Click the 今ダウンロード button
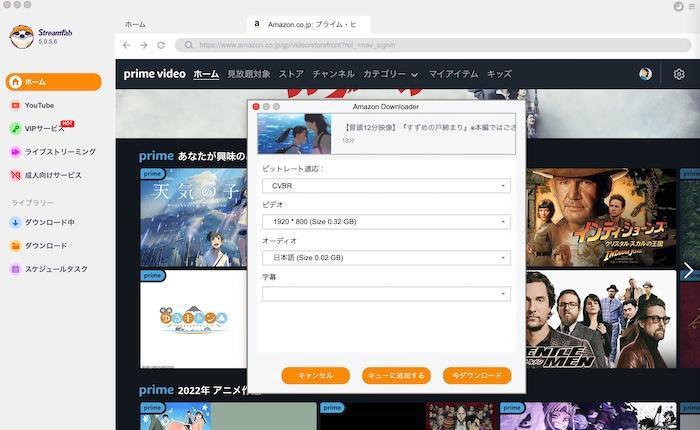This screenshot has height=430, width=700. (477, 376)
